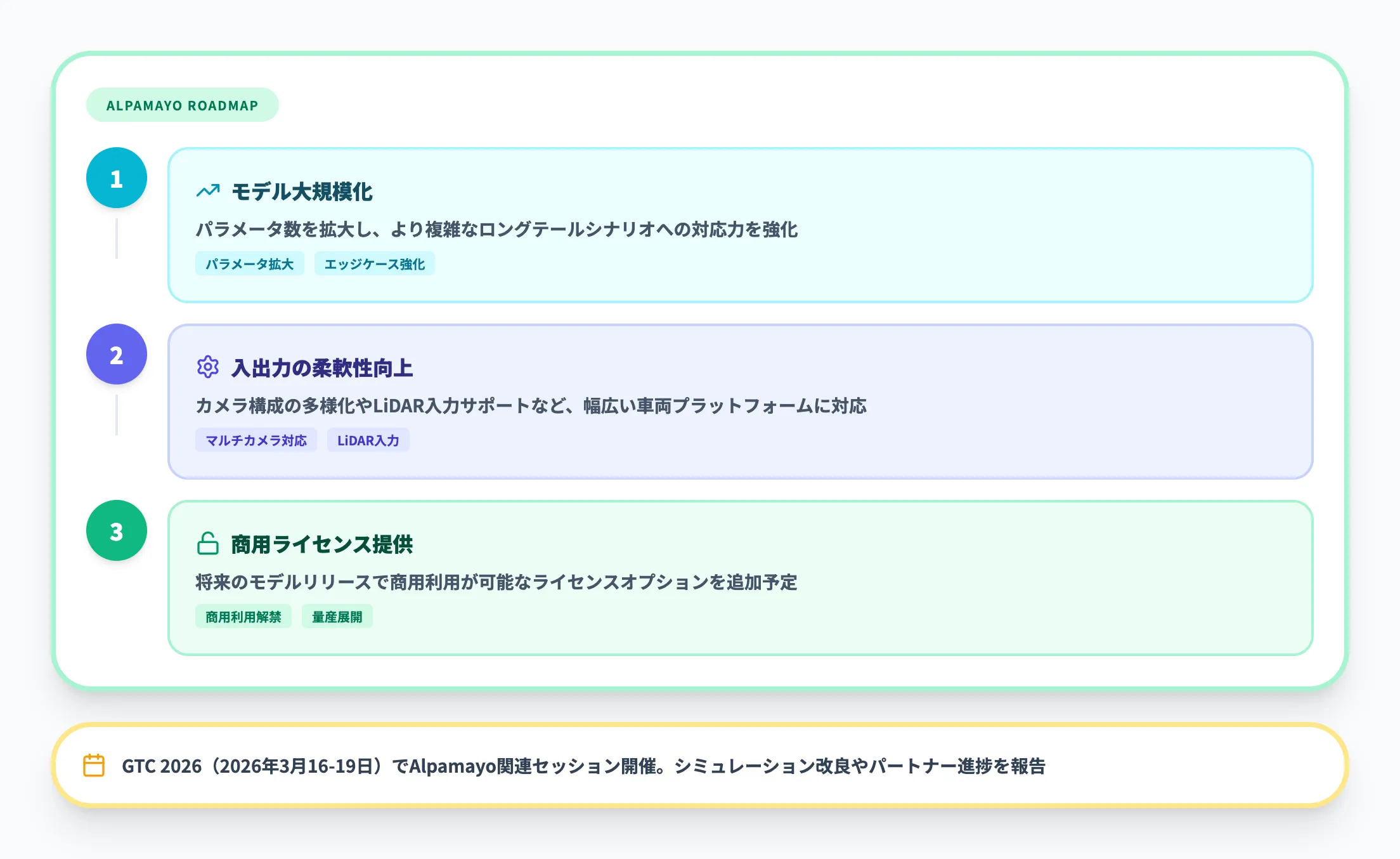Open the マルチカメラ対応 tab
The image size is (1400, 859).
[x=256, y=440]
